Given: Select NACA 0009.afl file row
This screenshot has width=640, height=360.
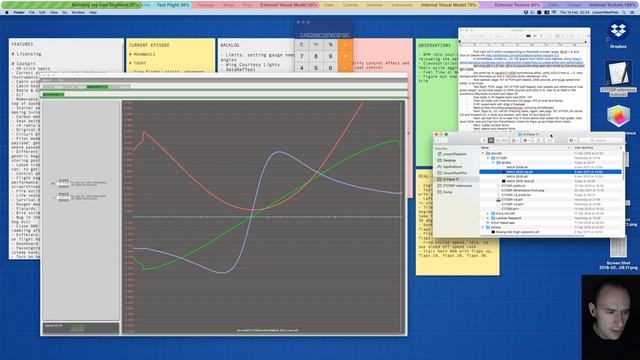Looking at the screenshot, I should [x=551, y=167].
